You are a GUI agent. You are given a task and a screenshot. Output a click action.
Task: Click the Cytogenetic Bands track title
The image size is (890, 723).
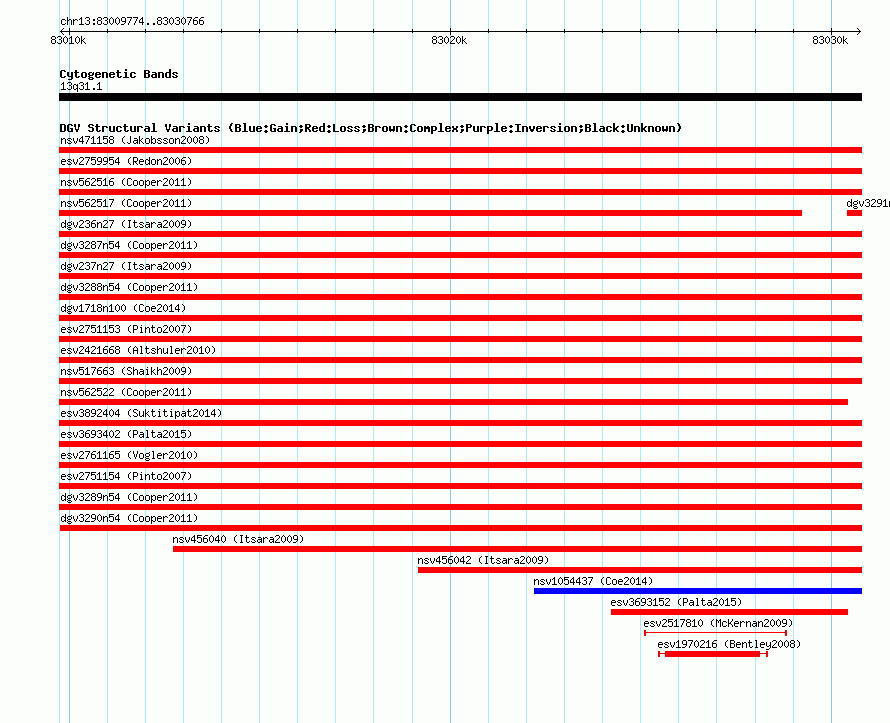(x=119, y=74)
